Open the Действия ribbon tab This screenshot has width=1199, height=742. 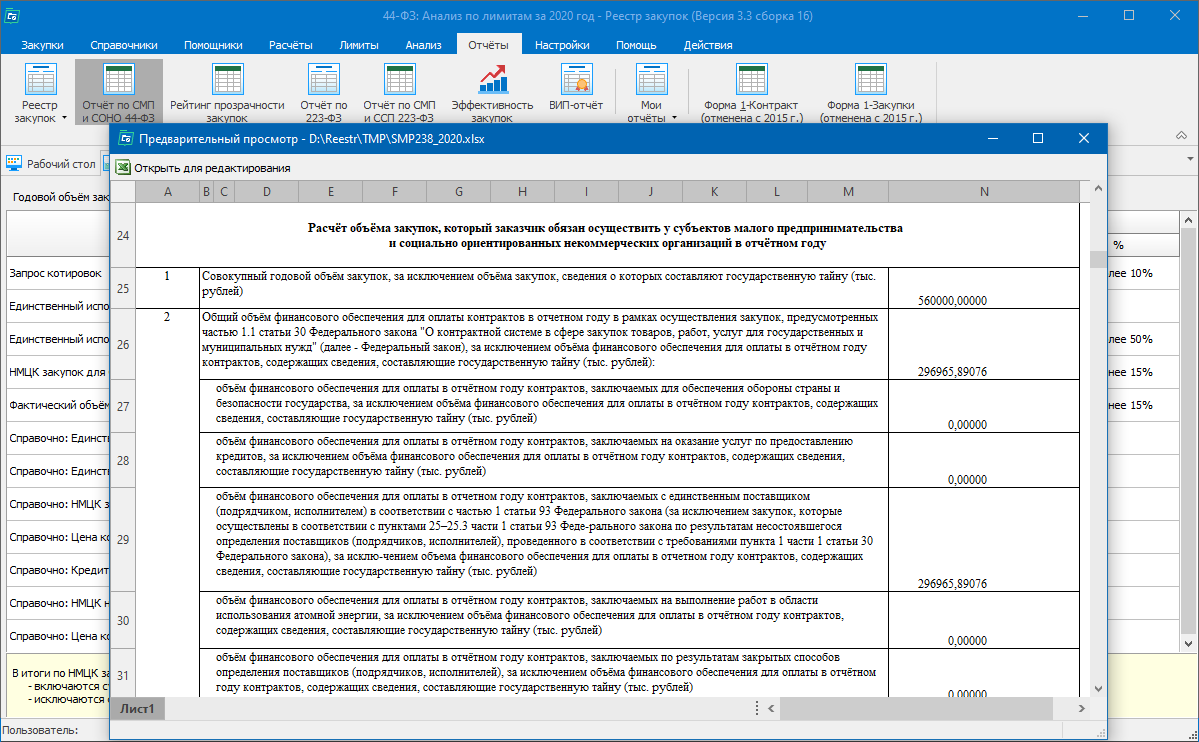708,45
